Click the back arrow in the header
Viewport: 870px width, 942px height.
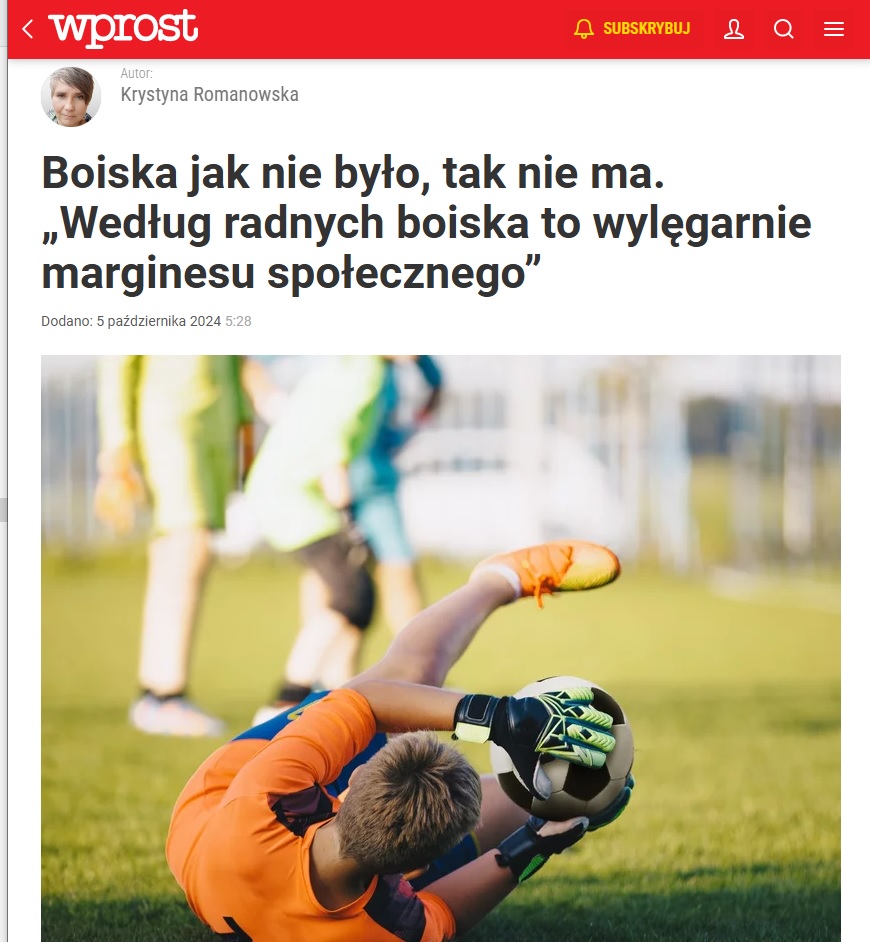click(27, 29)
